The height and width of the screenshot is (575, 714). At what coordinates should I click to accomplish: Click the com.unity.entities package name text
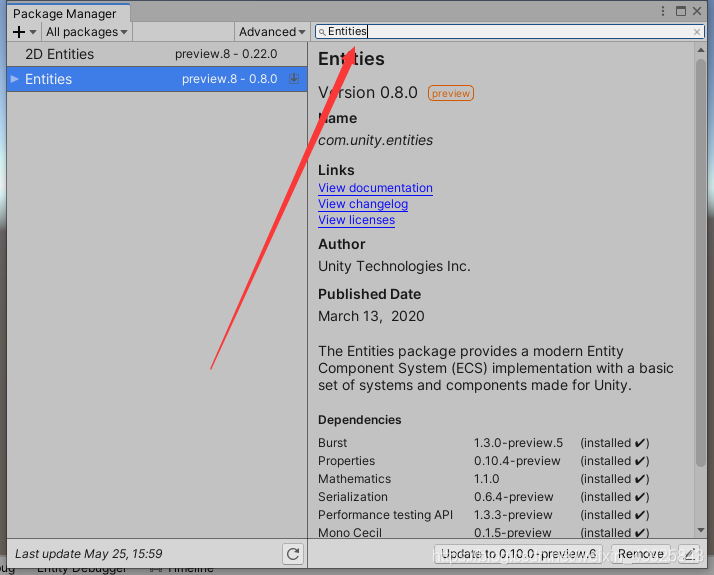[376, 140]
